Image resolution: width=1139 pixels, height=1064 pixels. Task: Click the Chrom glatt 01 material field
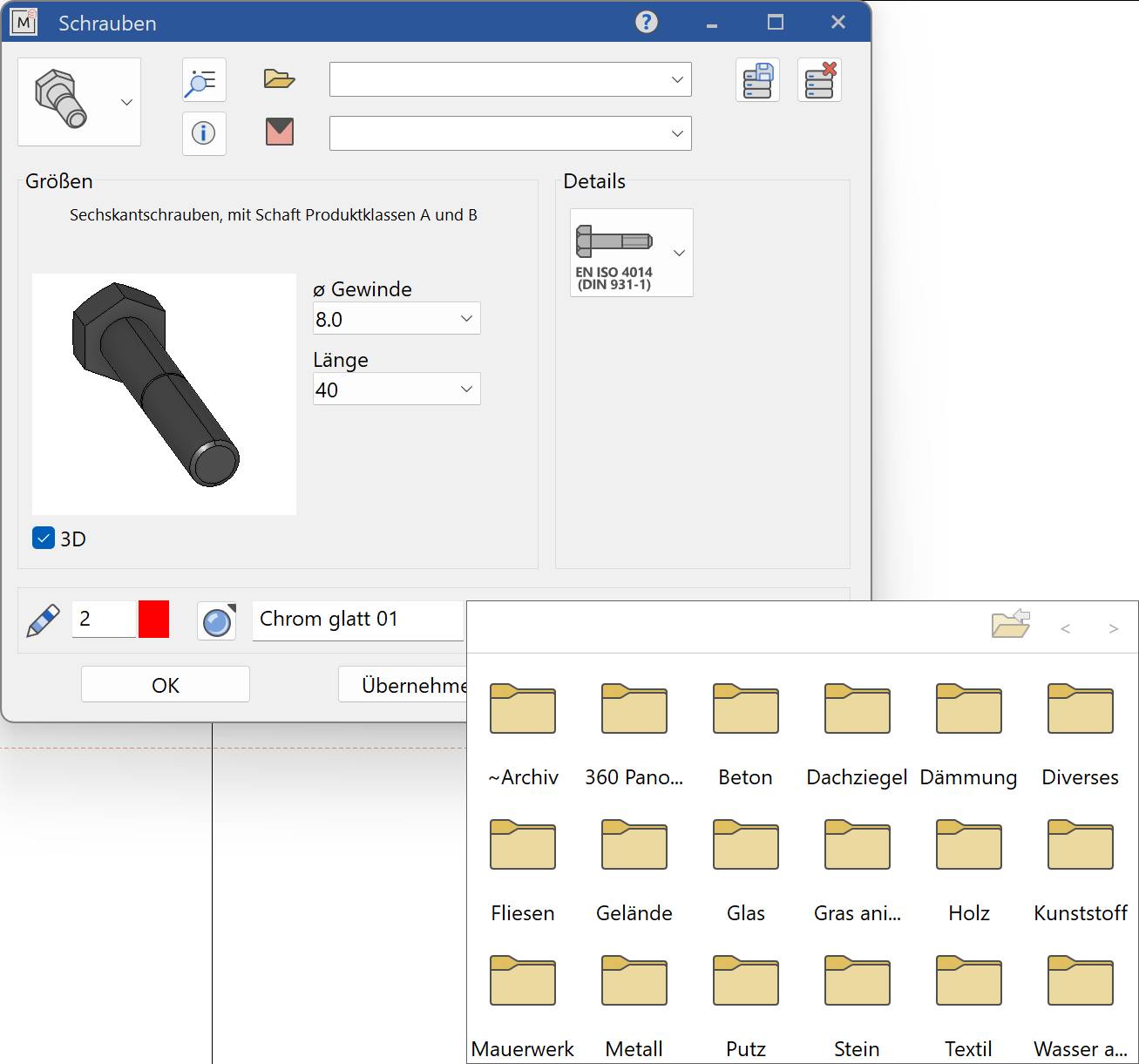(x=357, y=620)
